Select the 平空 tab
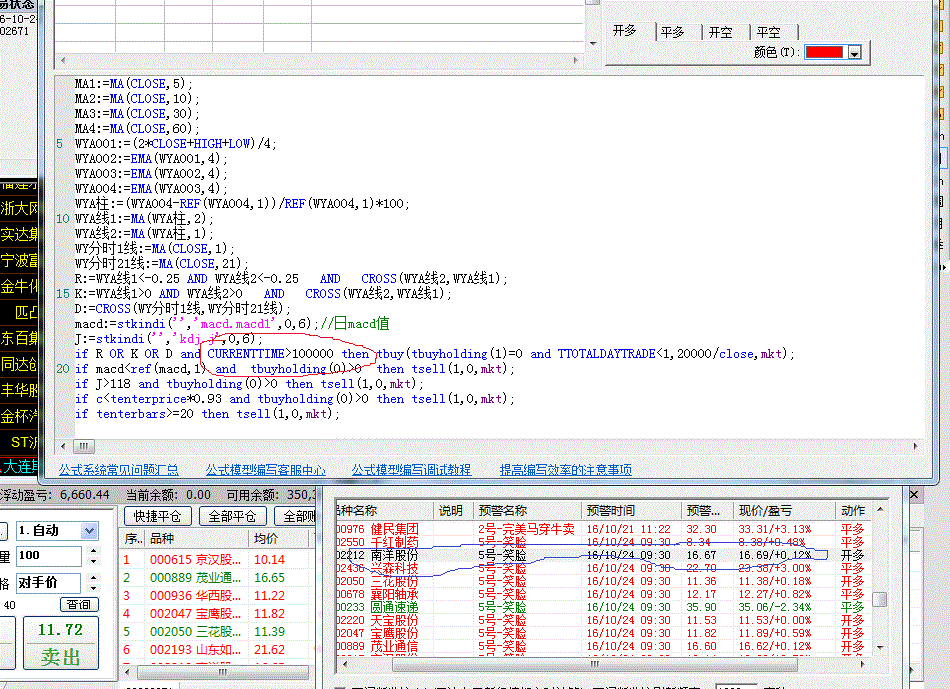Screen dimensions: 950x689 (x=769, y=32)
